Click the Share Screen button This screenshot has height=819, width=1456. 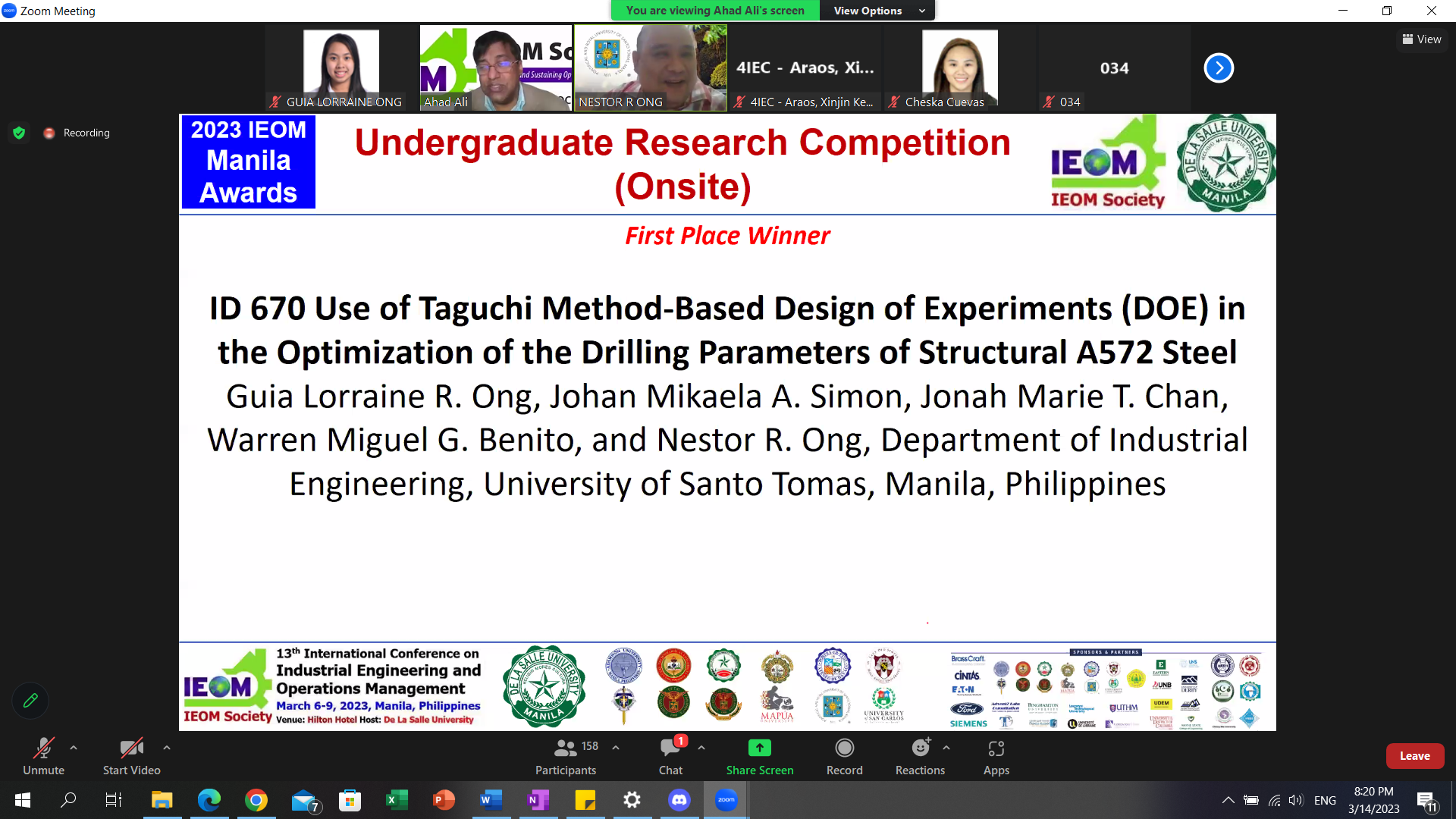click(x=760, y=757)
